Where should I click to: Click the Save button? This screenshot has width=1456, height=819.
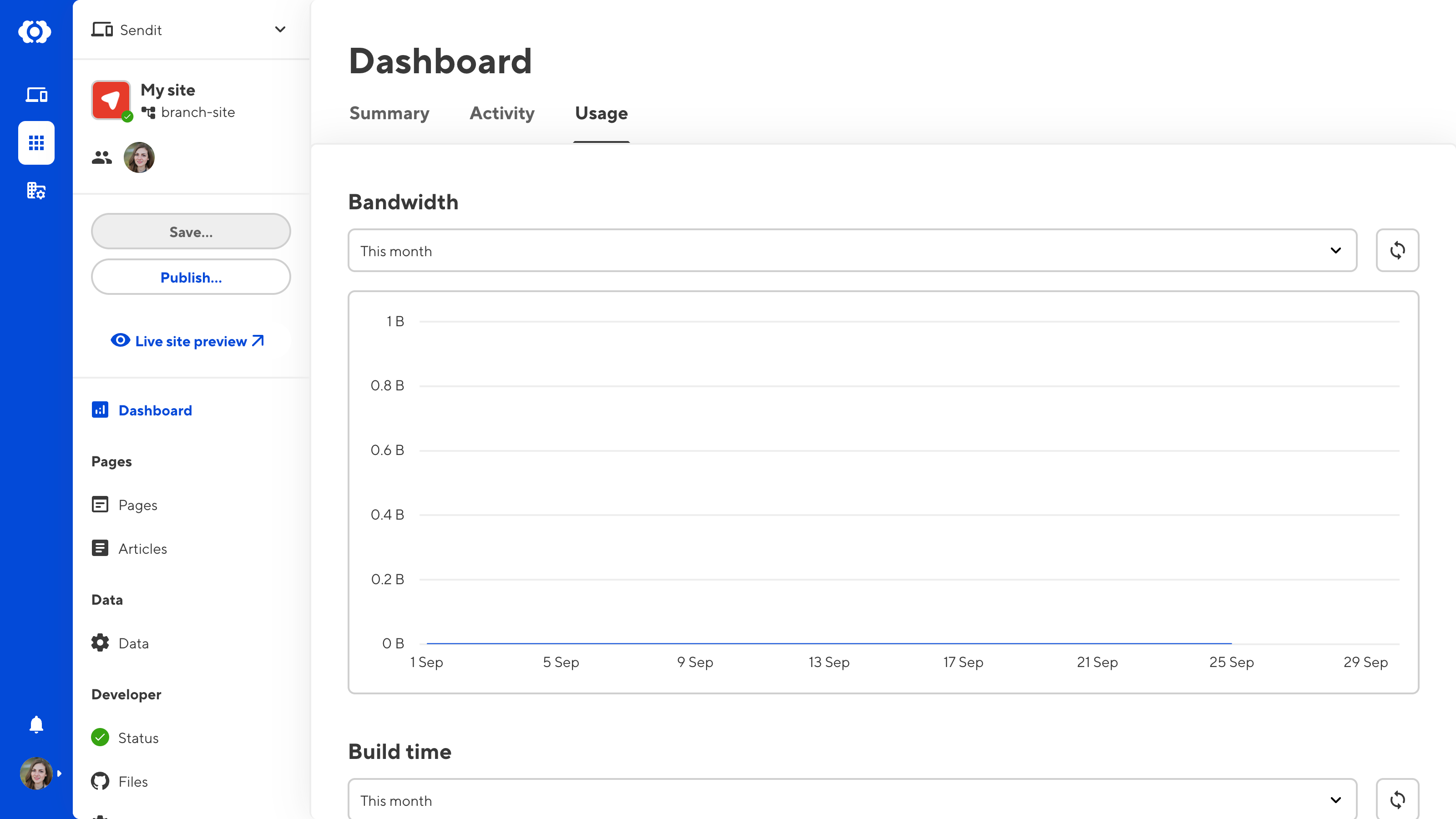pos(191,231)
